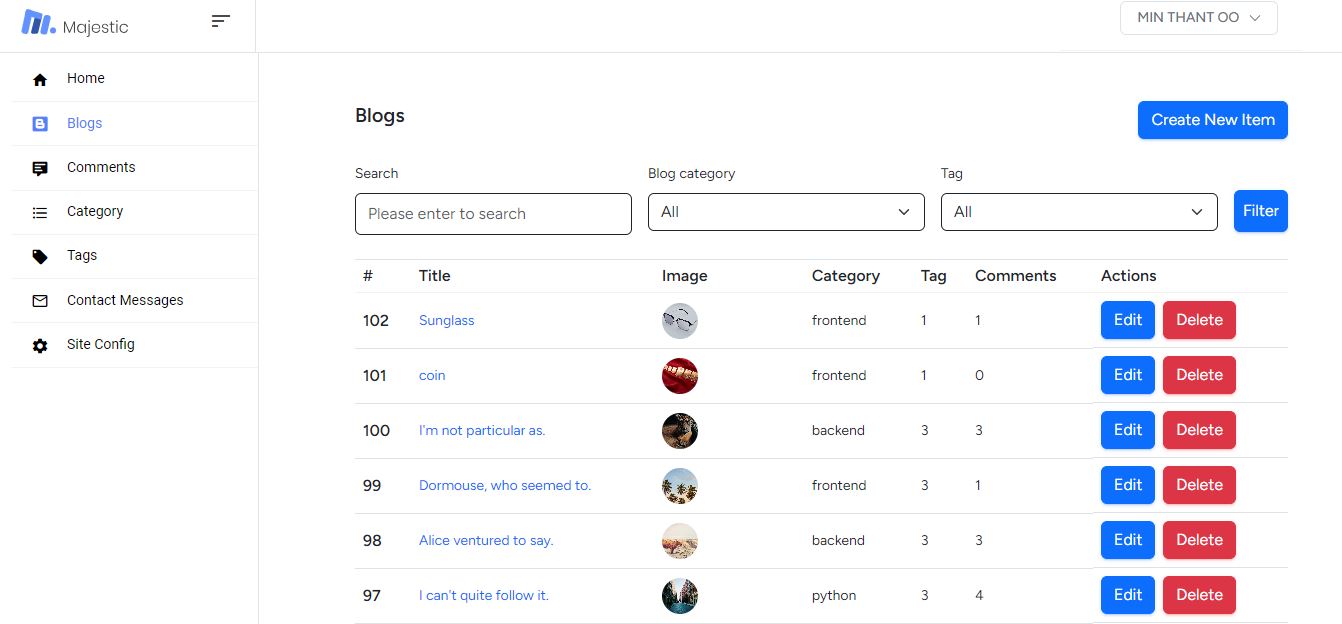The image size is (1342, 624).
Task: Click the Home house icon
Action: 40,79
